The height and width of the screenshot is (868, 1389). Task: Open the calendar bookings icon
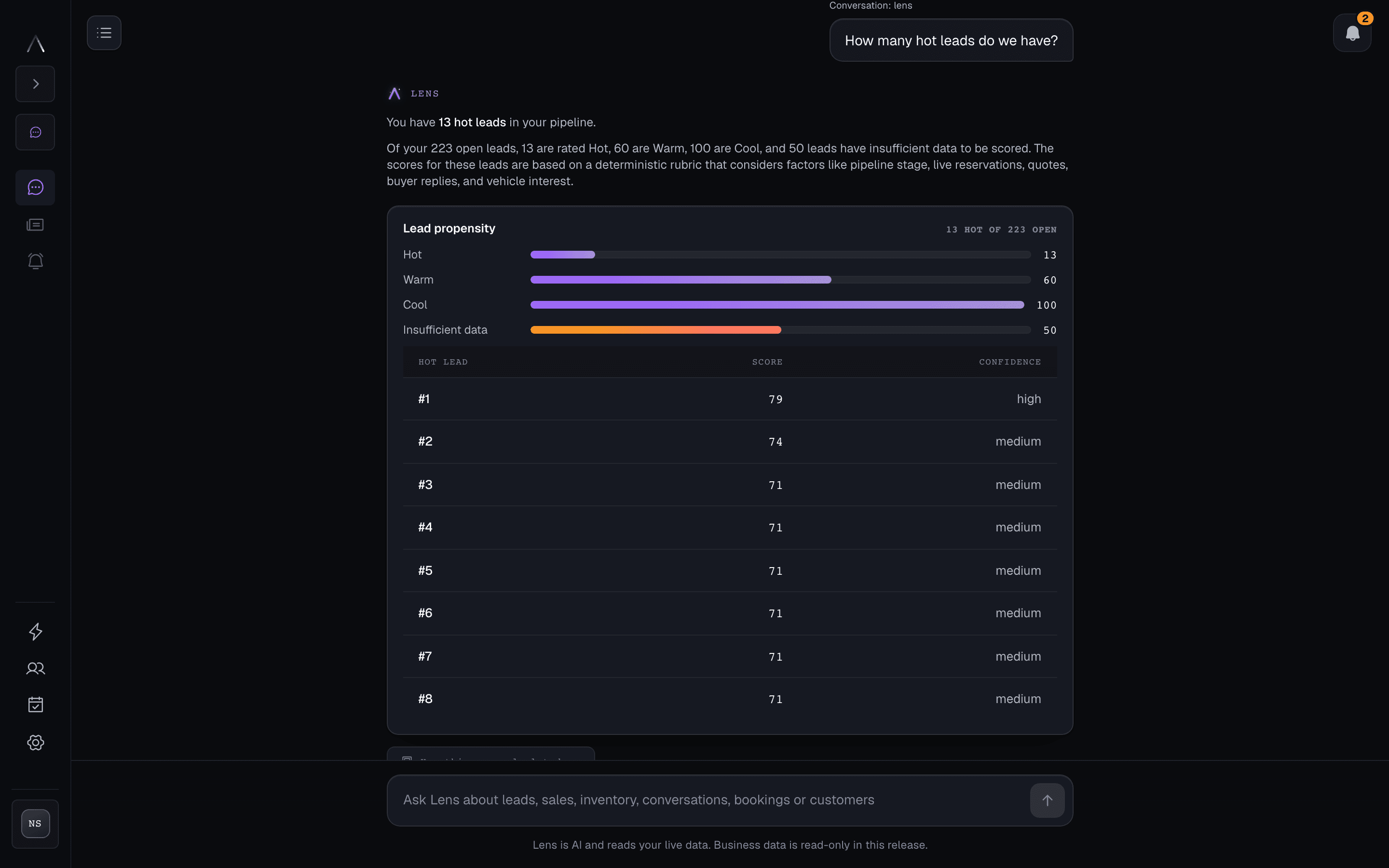35,705
